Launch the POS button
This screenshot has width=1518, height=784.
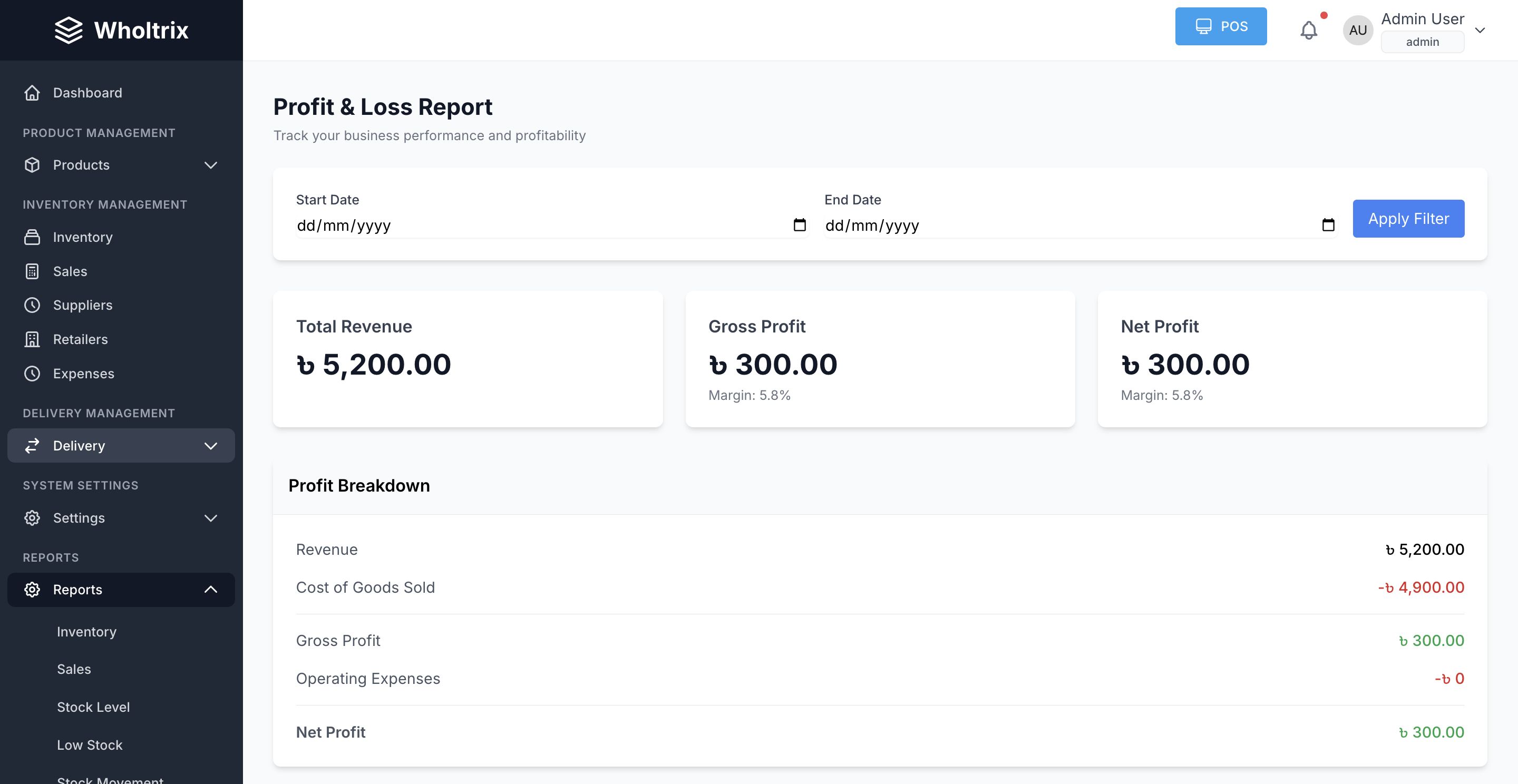(1220, 26)
